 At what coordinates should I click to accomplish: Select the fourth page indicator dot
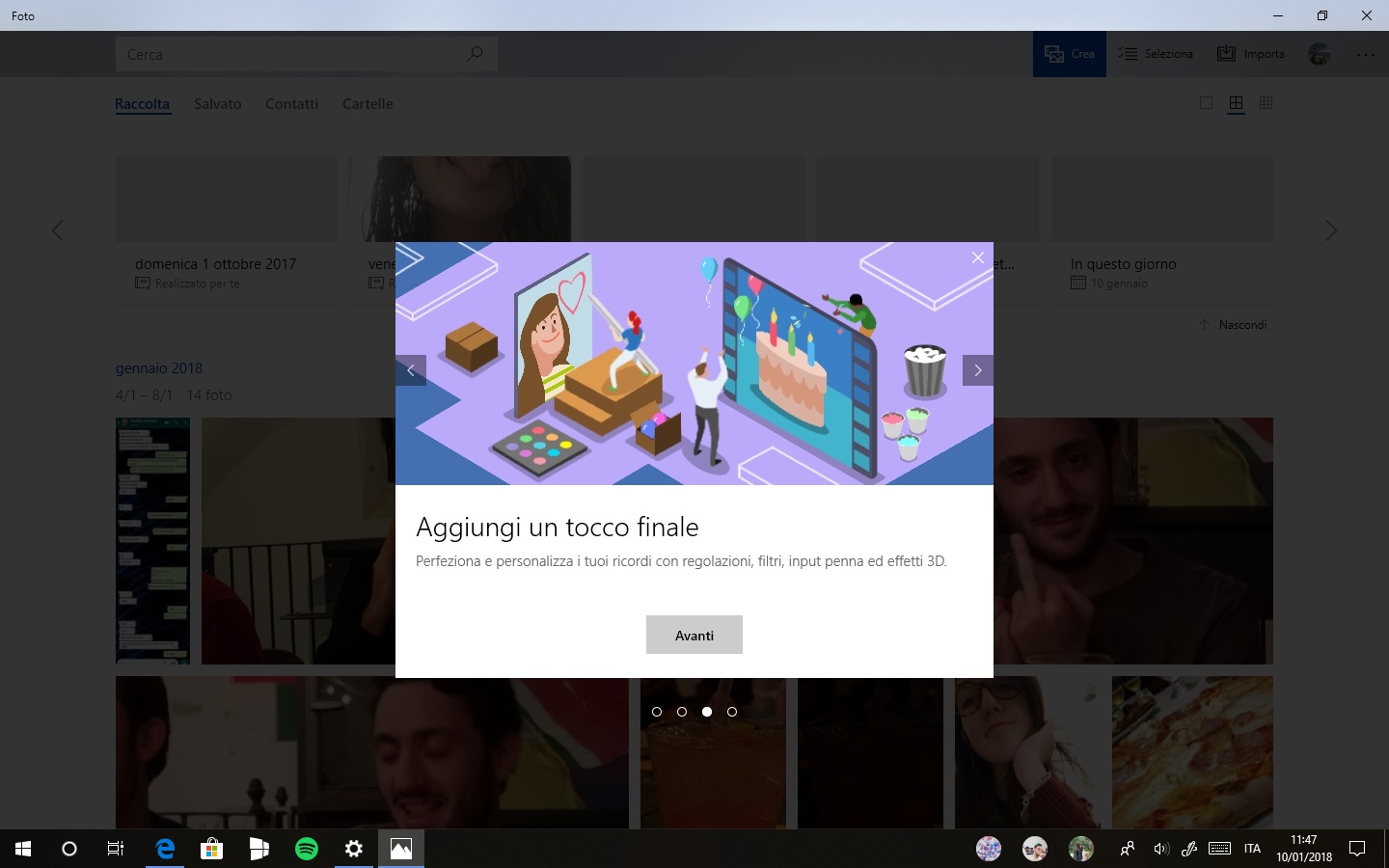pyautogui.click(x=732, y=712)
